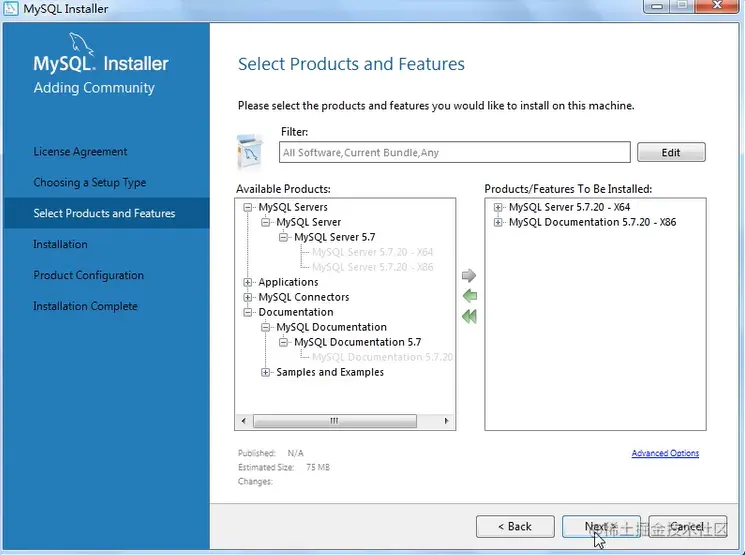Select grayed MySQL Documentation 5.7.20 in Available Products
This screenshot has width=745, height=555.
coord(382,357)
